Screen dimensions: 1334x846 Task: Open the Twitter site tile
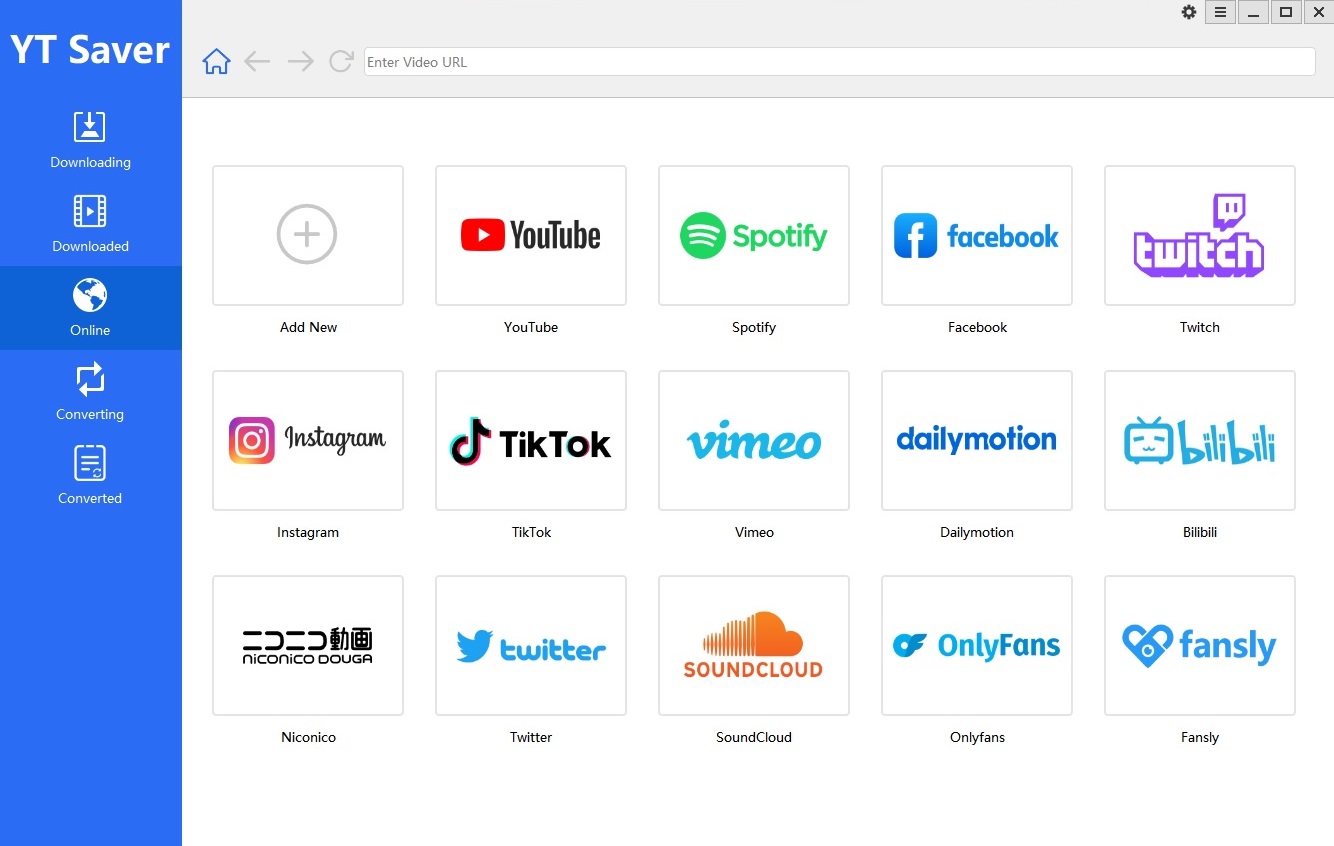pos(531,645)
